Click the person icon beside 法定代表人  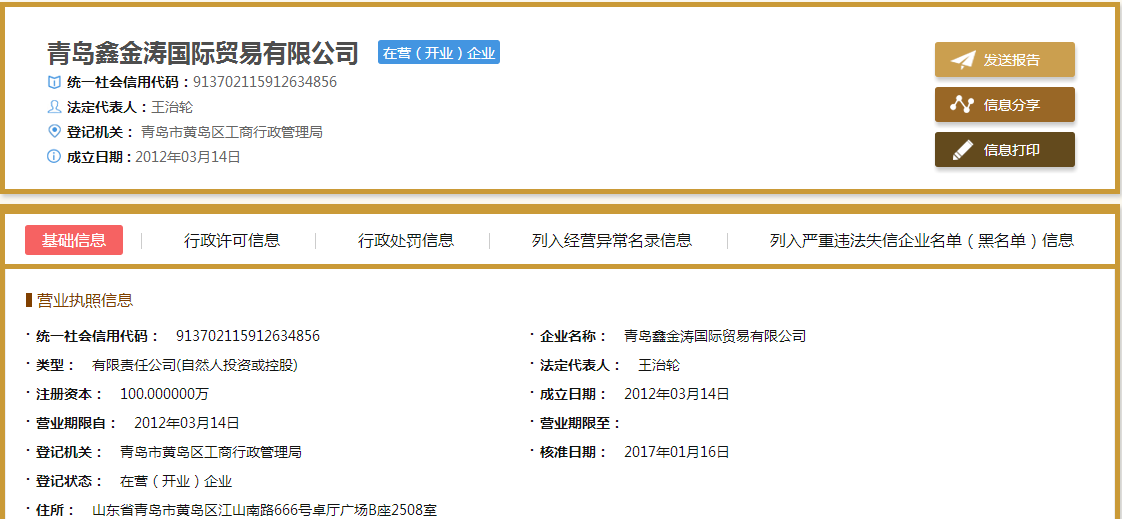pos(54,107)
